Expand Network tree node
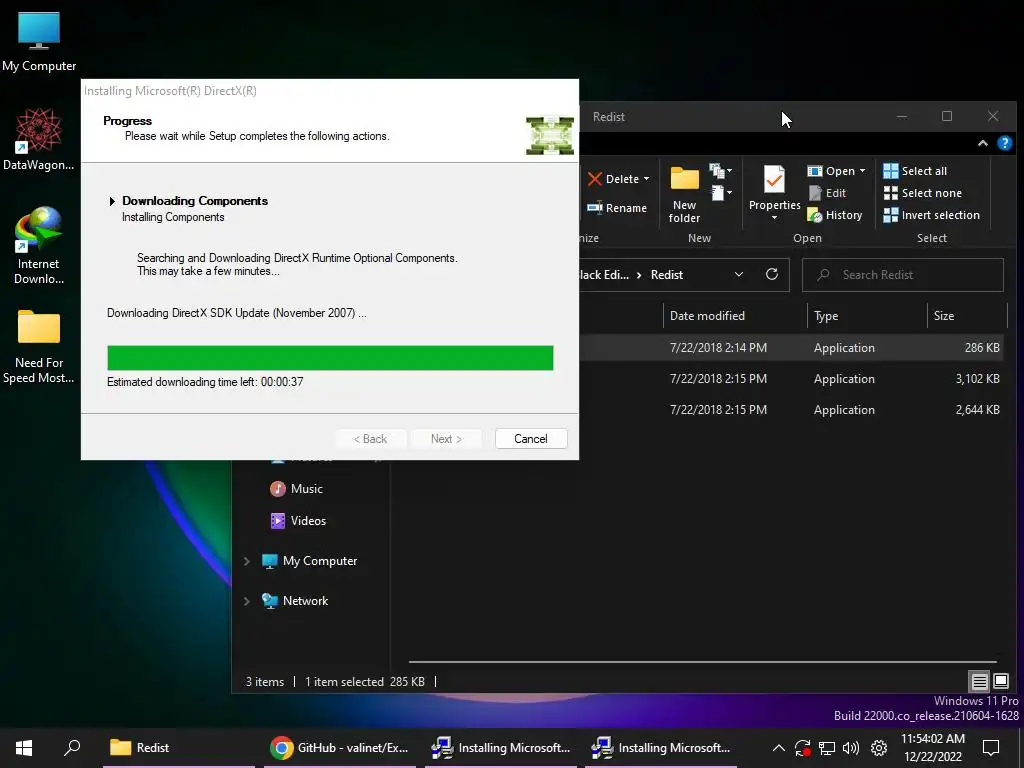Image resolution: width=1024 pixels, height=768 pixels. click(x=247, y=601)
